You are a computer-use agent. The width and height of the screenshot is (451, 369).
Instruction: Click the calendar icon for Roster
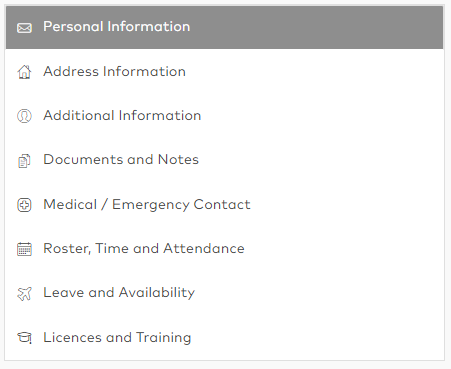24,249
